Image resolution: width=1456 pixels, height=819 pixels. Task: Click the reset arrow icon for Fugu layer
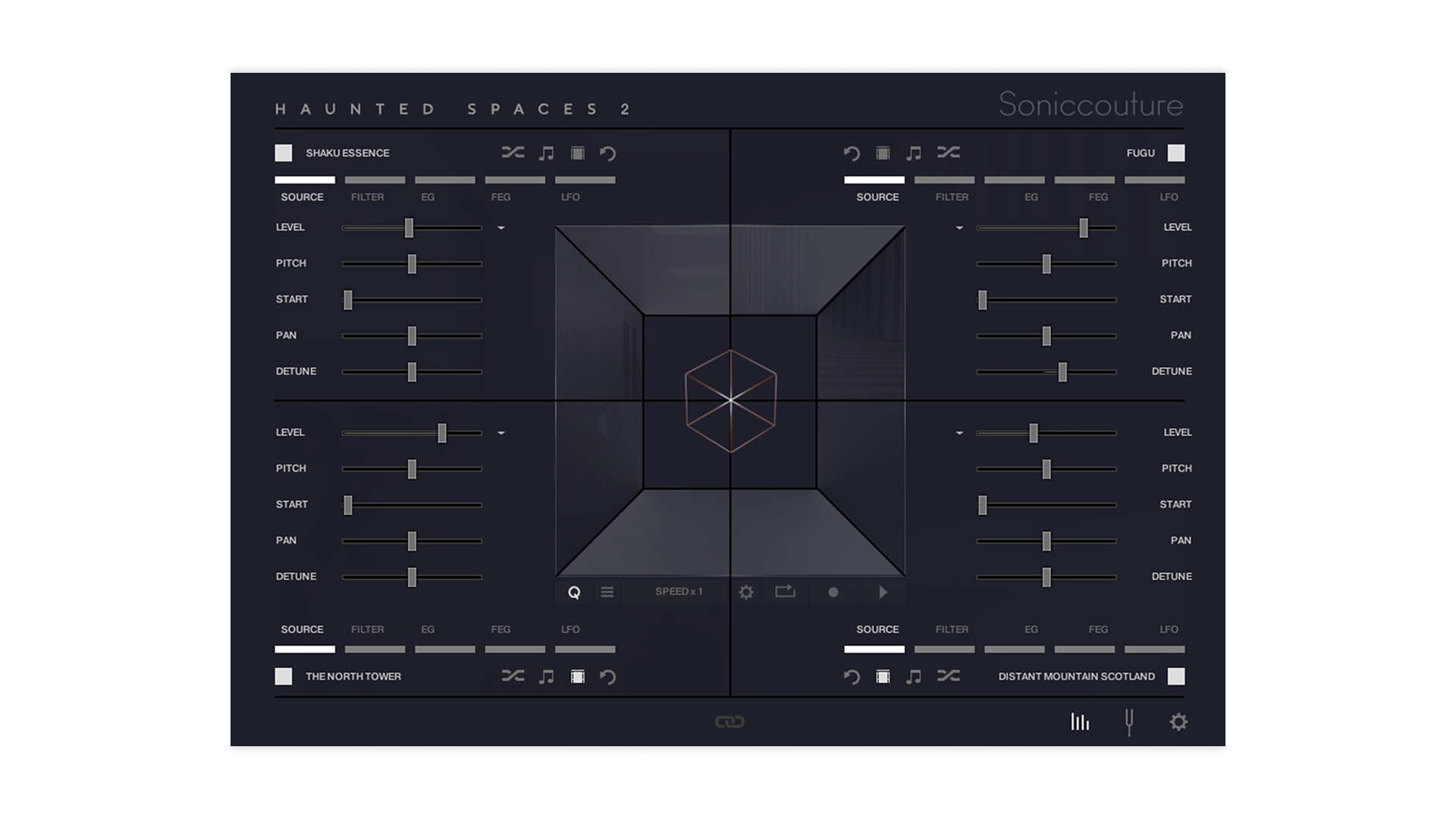point(852,154)
